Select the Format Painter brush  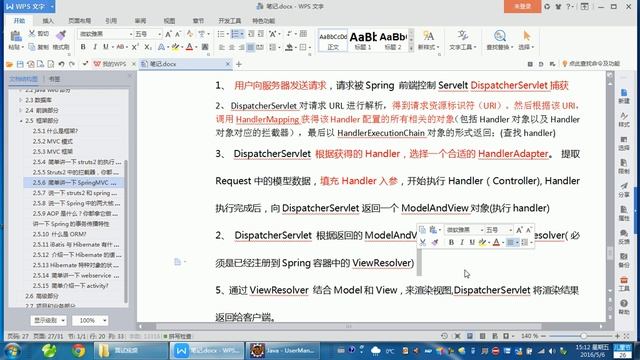61,36
